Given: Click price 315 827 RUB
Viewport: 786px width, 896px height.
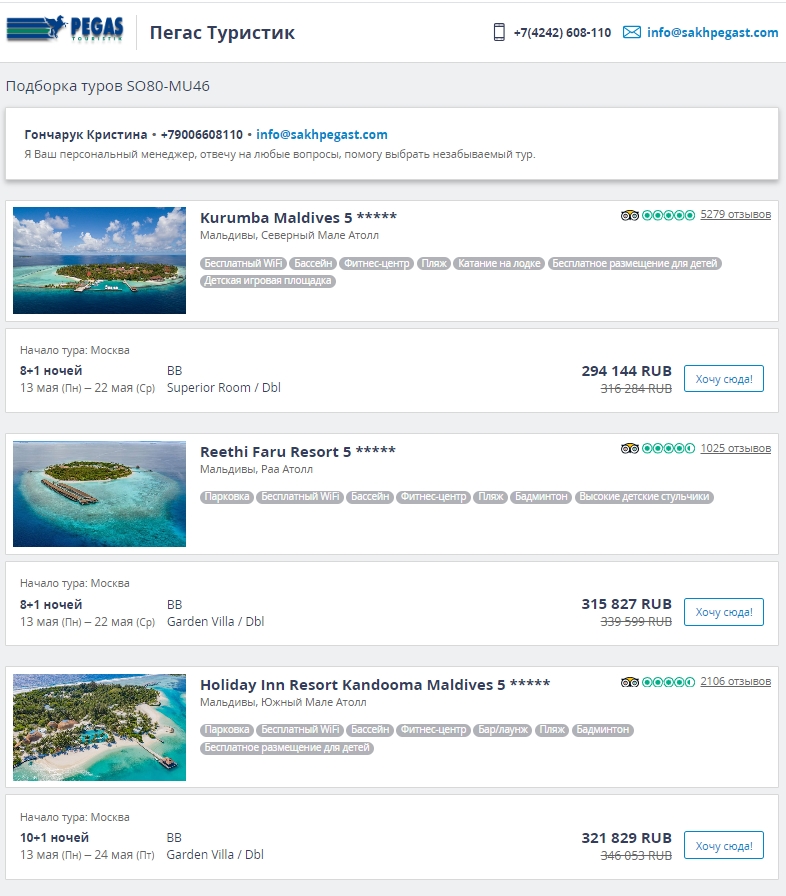Looking at the screenshot, I should tap(626, 604).
